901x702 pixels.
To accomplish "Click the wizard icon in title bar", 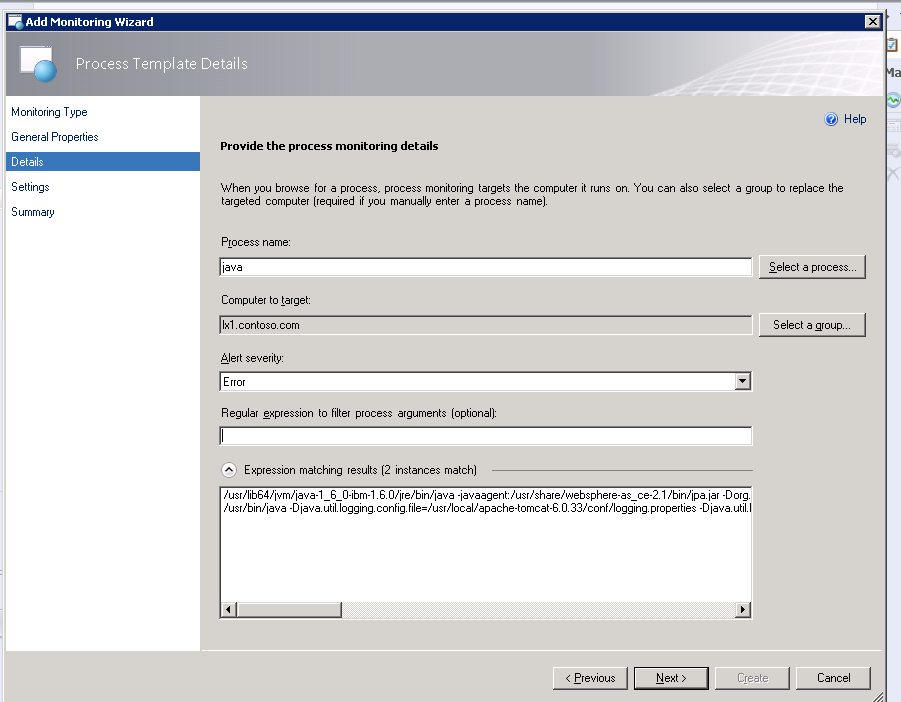I will click(15, 22).
